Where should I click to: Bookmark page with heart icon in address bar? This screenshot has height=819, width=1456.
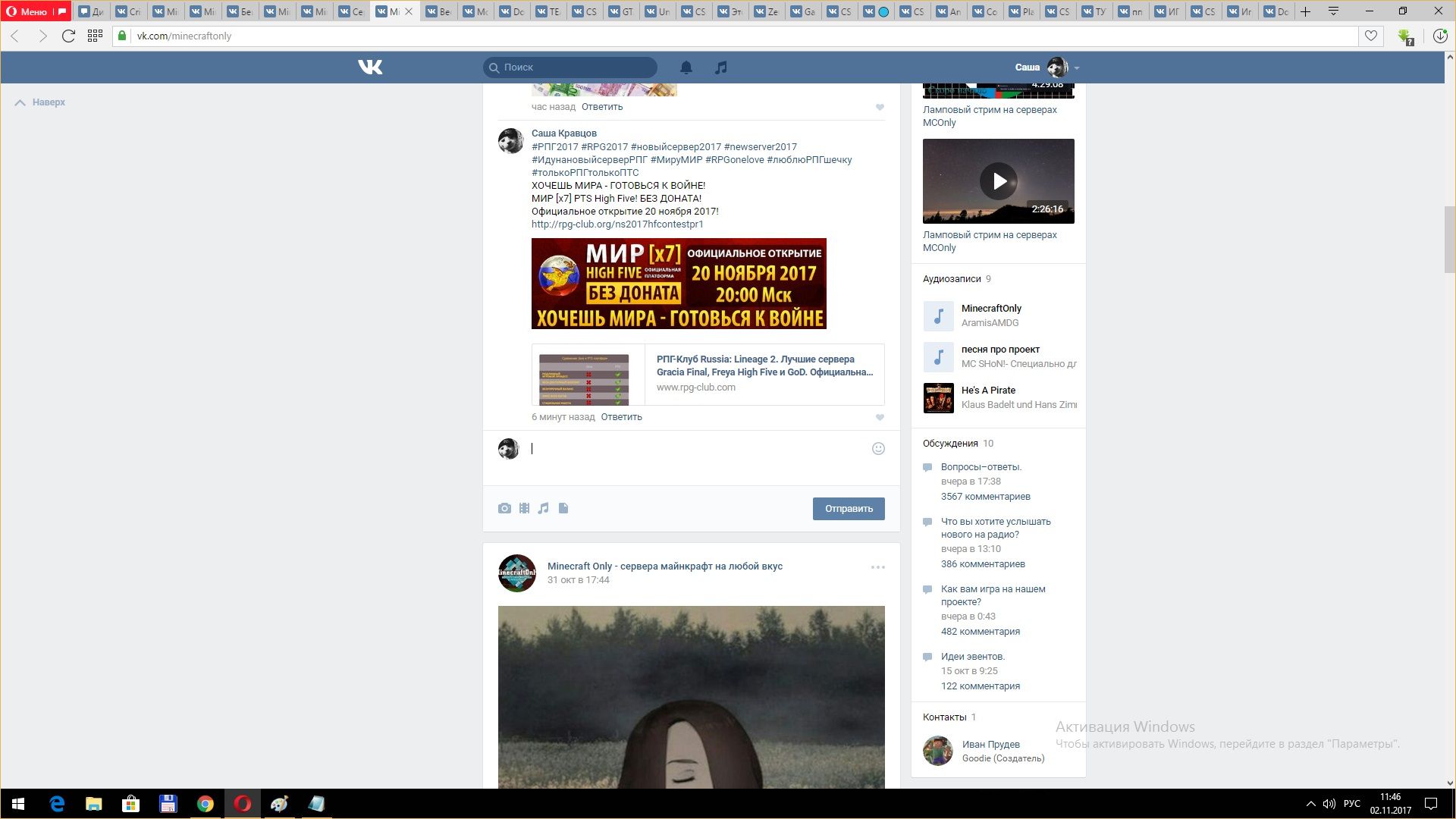coord(1371,36)
